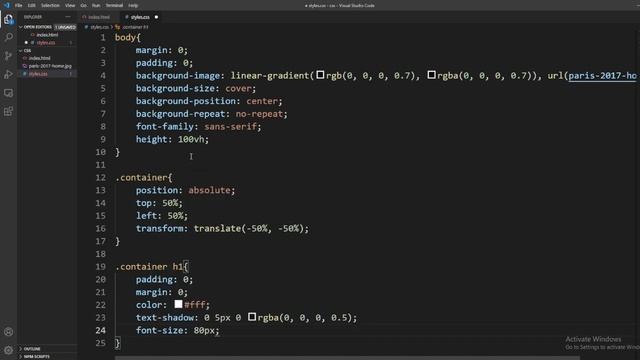Open the Edit menu
640x360 pixels.
click(31, 5)
